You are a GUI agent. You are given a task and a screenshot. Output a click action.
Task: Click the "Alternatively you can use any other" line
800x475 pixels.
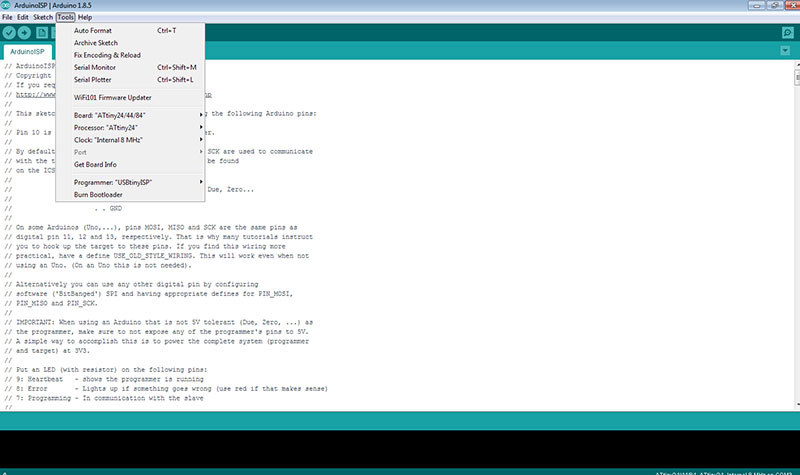click(132, 284)
